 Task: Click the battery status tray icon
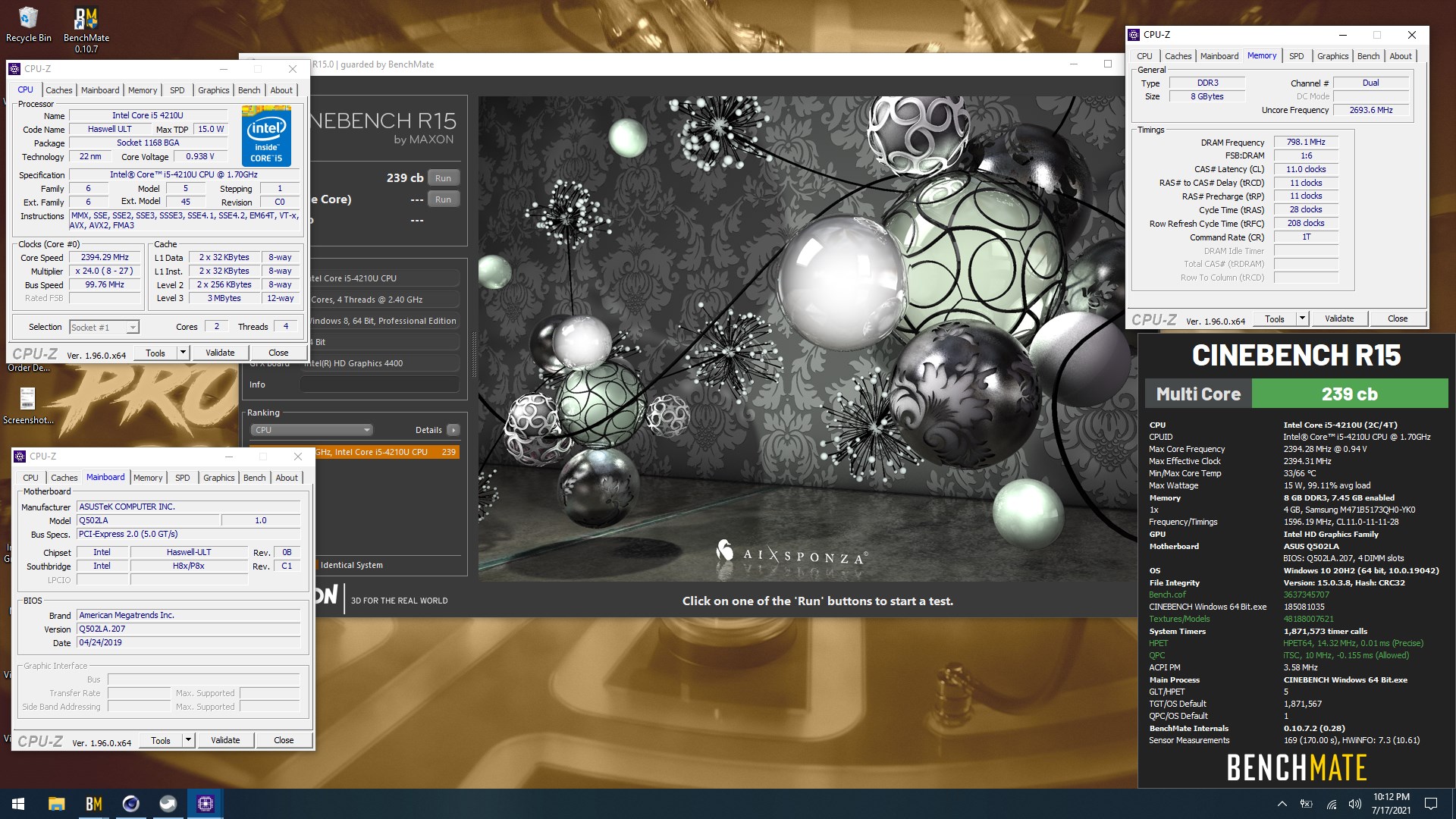coord(1307,804)
